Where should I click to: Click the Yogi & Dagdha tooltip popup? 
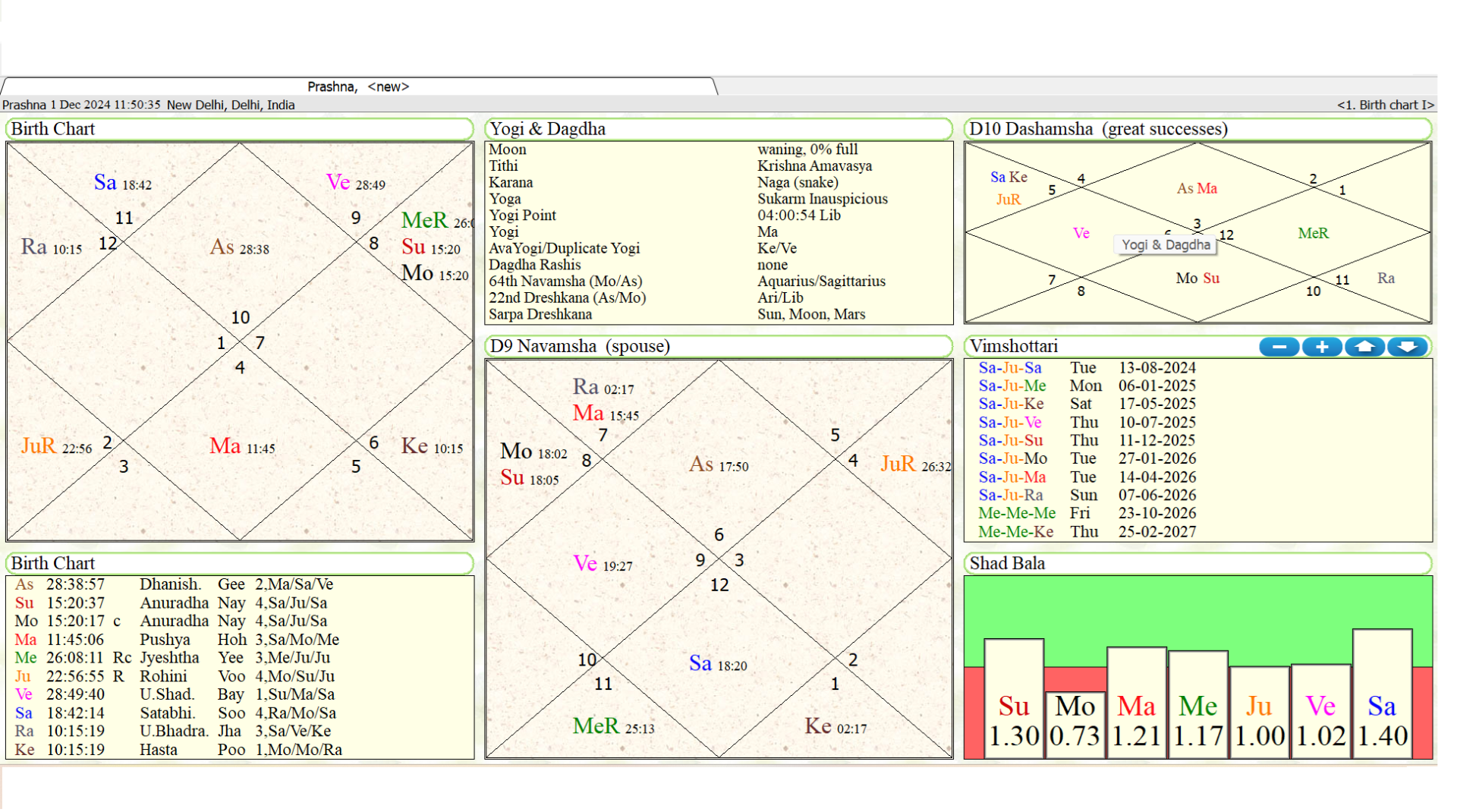(x=1166, y=244)
